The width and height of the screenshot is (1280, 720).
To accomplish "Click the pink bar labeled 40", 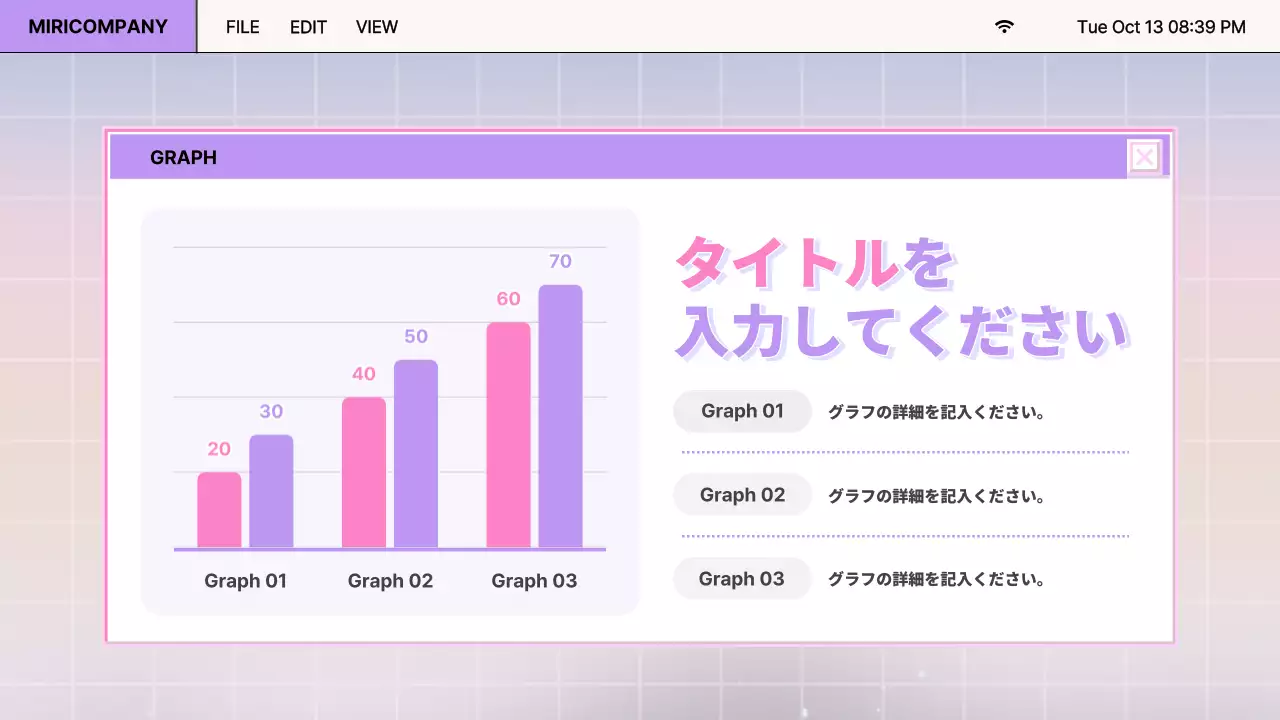I will (x=364, y=473).
